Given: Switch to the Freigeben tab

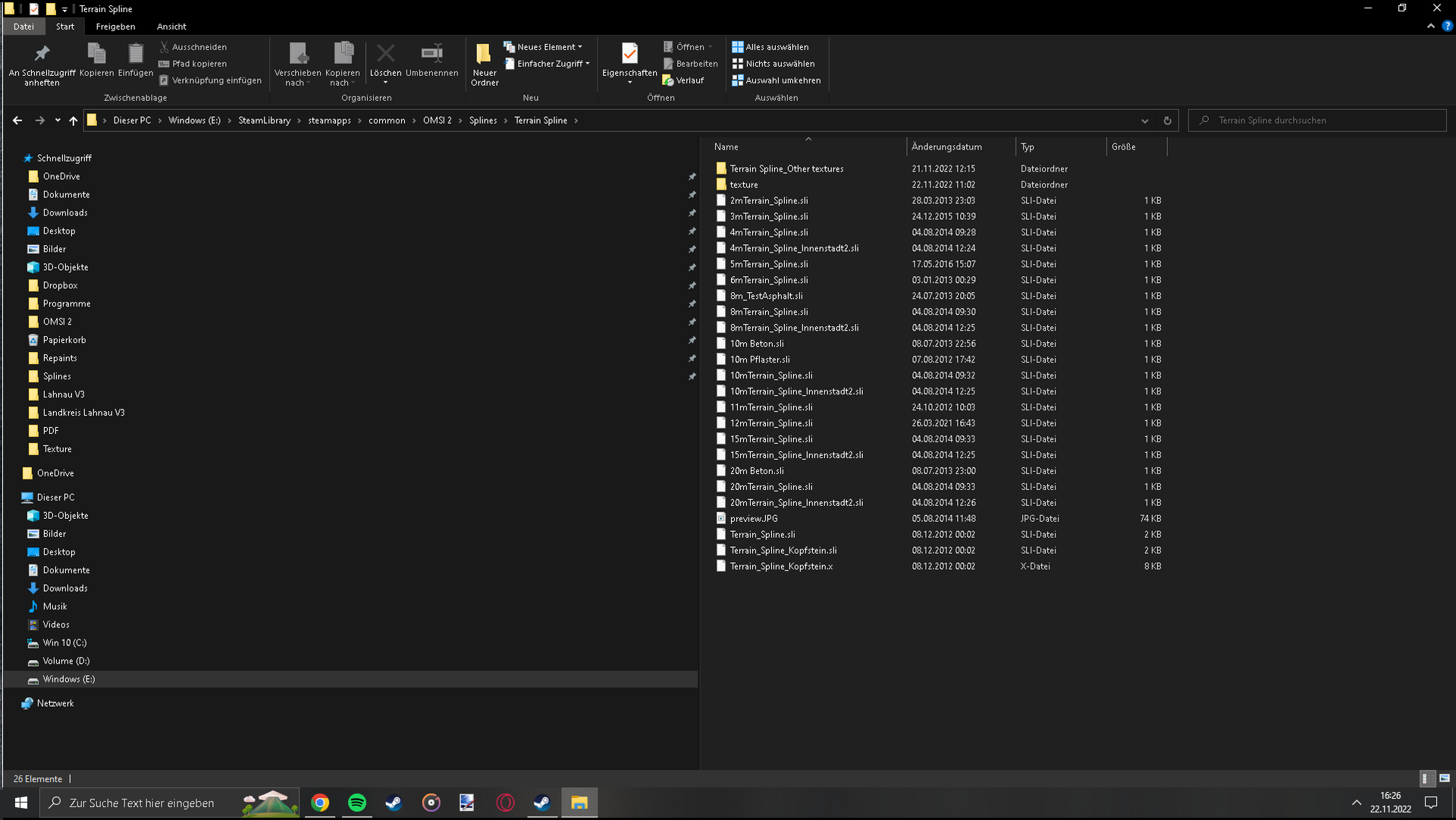Looking at the screenshot, I should [115, 27].
